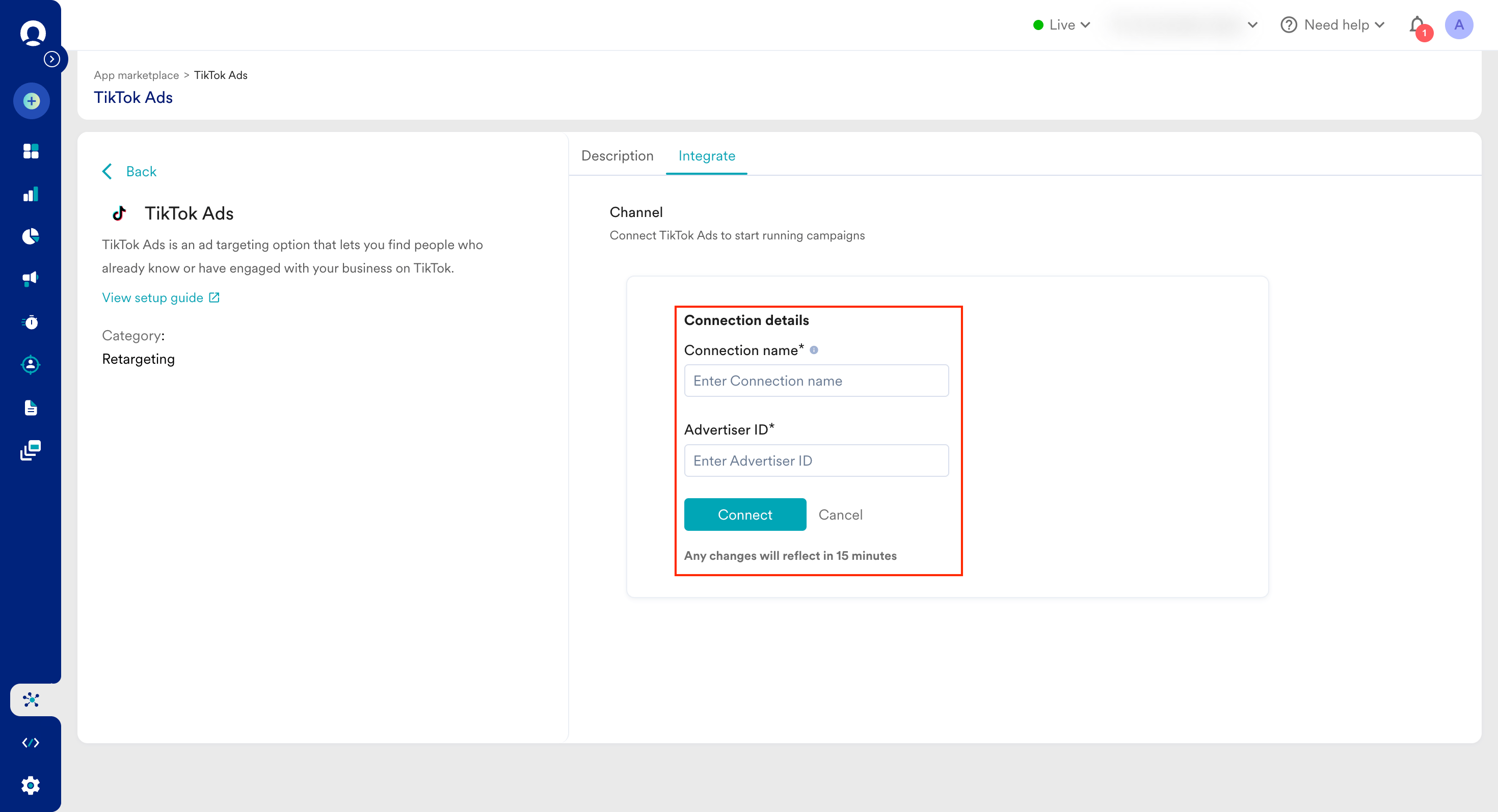
Task: Open the View setup guide link
Action: 152,297
